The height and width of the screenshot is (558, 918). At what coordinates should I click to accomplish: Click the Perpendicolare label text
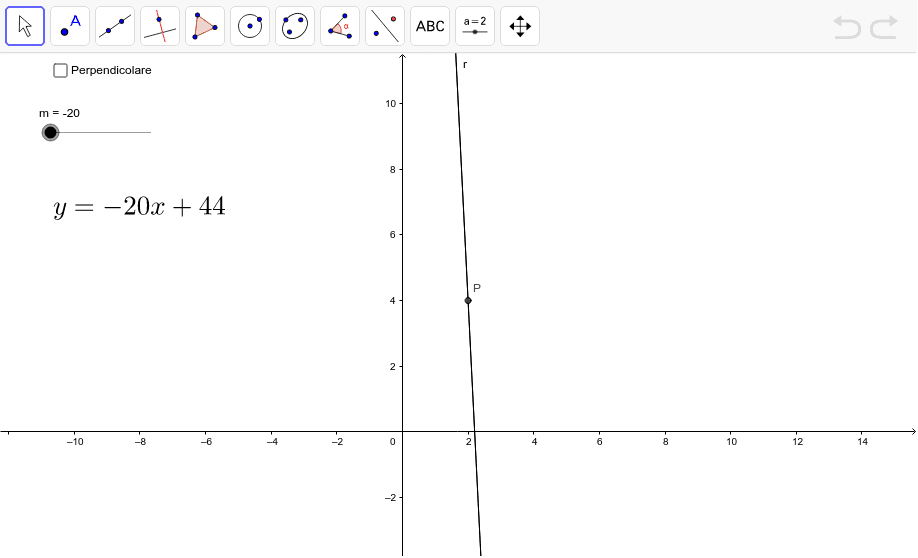[x=111, y=70]
